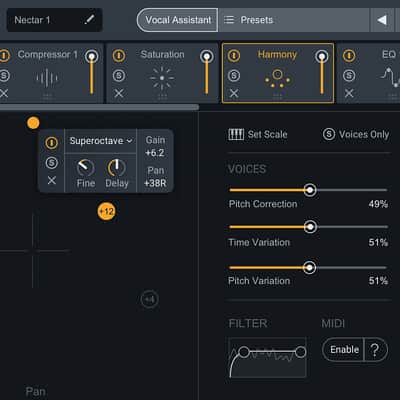Go to the previous preset arrow
Image resolution: width=400 pixels, height=400 pixels.
[382, 20]
